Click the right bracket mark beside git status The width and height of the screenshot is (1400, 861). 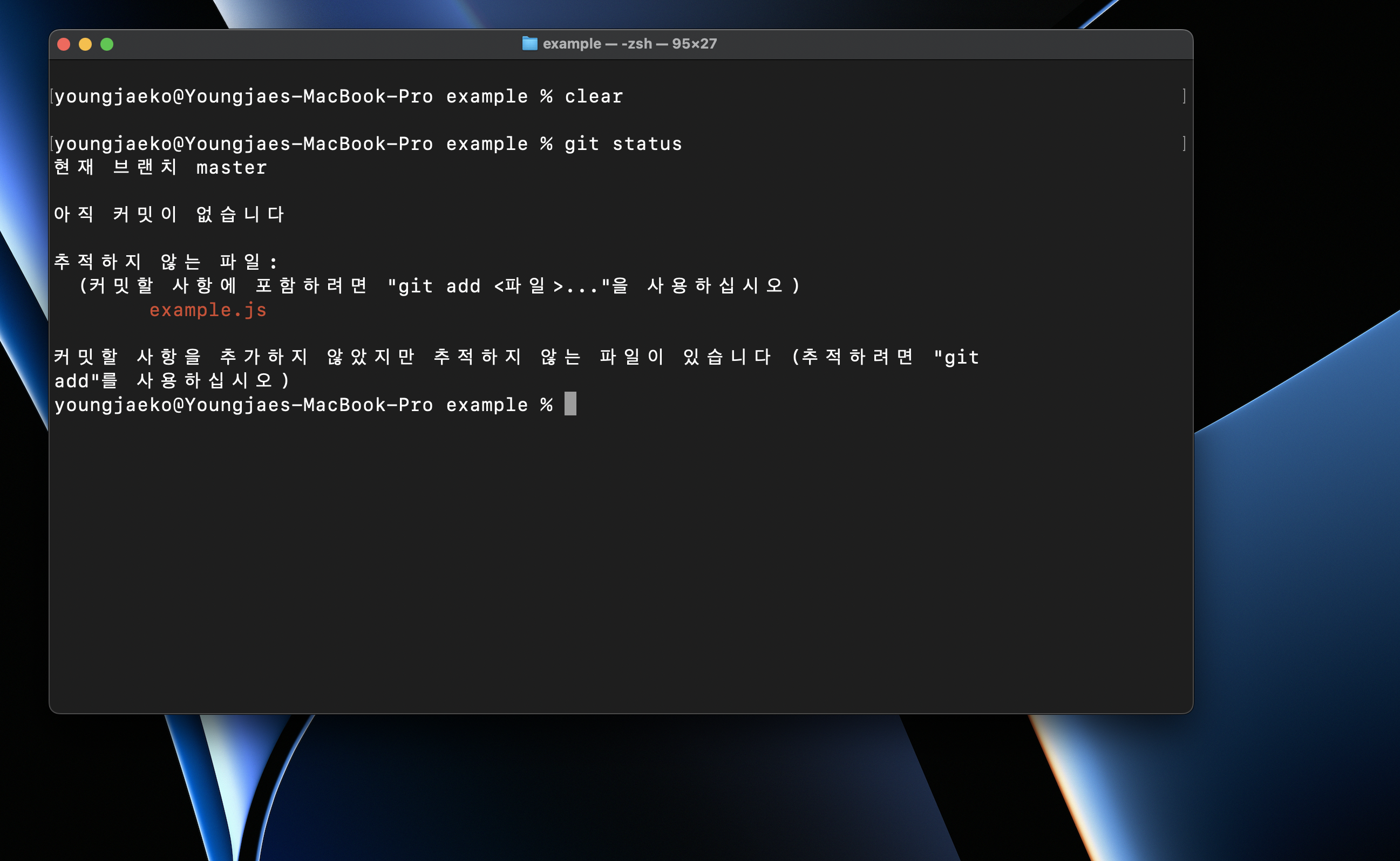pyautogui.click(x=1184, y=143)
